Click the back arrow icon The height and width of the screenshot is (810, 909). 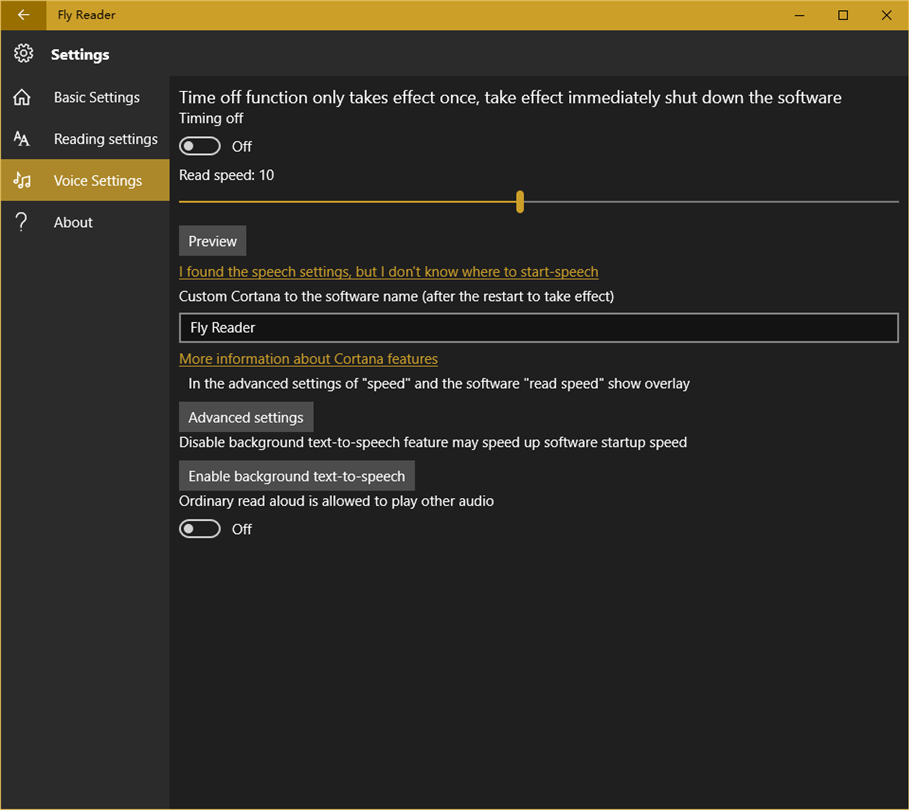[x=23, y=15]
